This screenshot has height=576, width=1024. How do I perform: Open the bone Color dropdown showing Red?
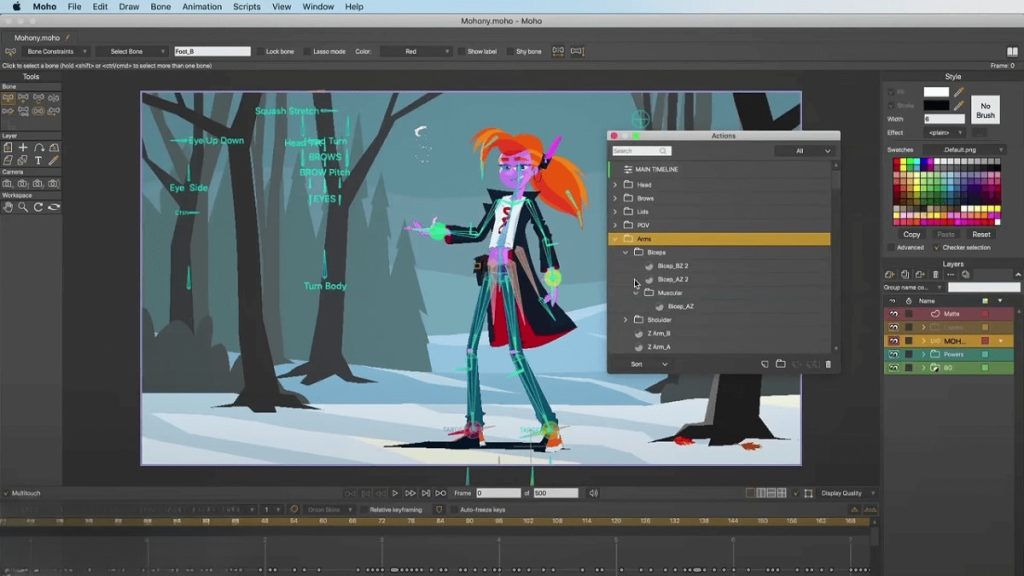(x=417, y=51)
